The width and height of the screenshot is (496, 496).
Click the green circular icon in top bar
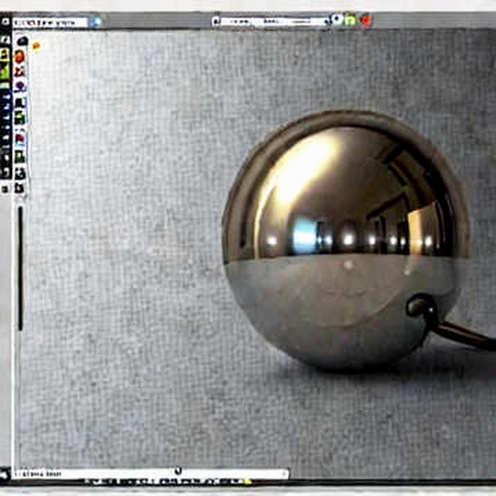point(350,20)
